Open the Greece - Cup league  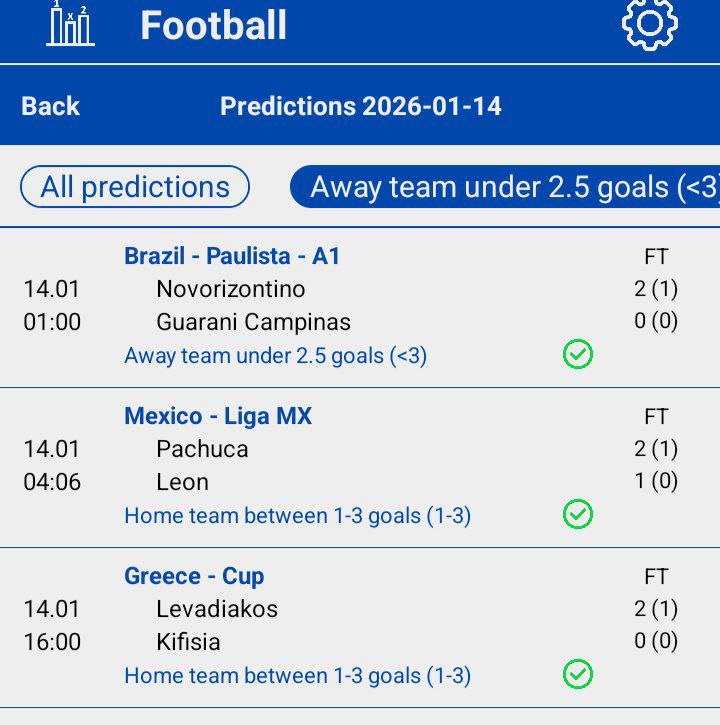(194, 576)
